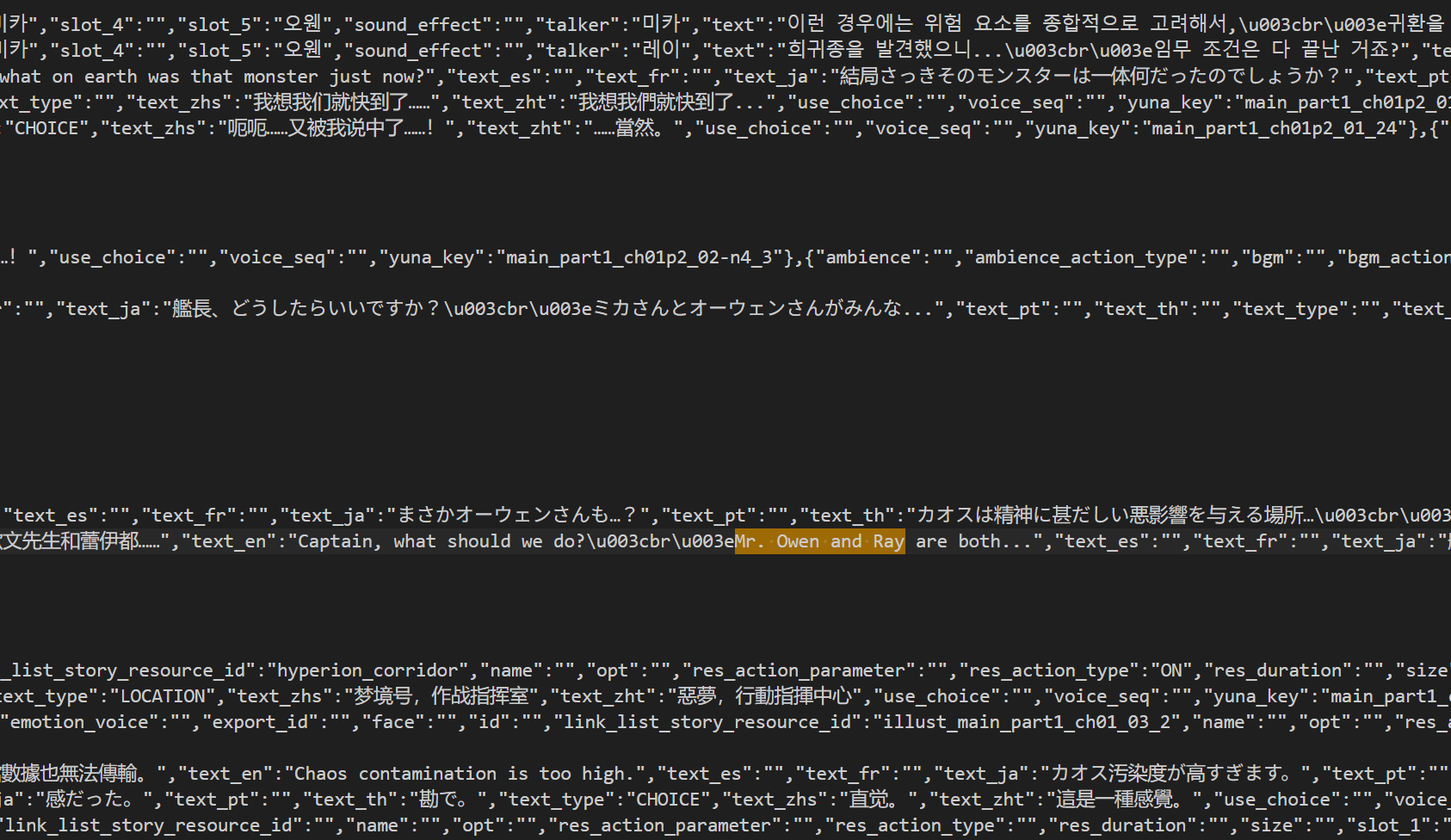Click the "LOCATION" text type value

coord(163,696)
